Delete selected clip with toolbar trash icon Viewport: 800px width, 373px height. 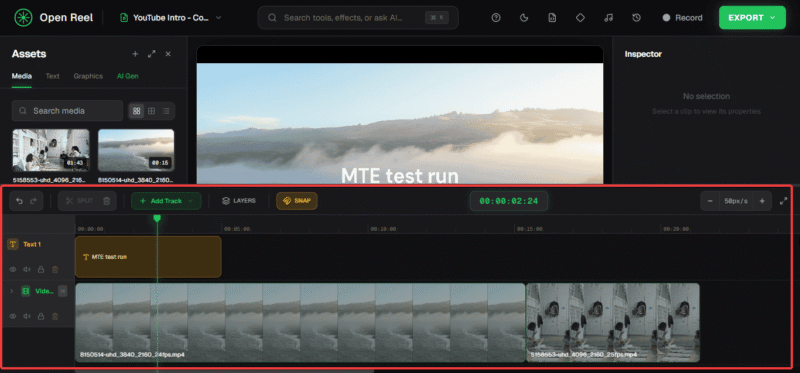(107, 201)
